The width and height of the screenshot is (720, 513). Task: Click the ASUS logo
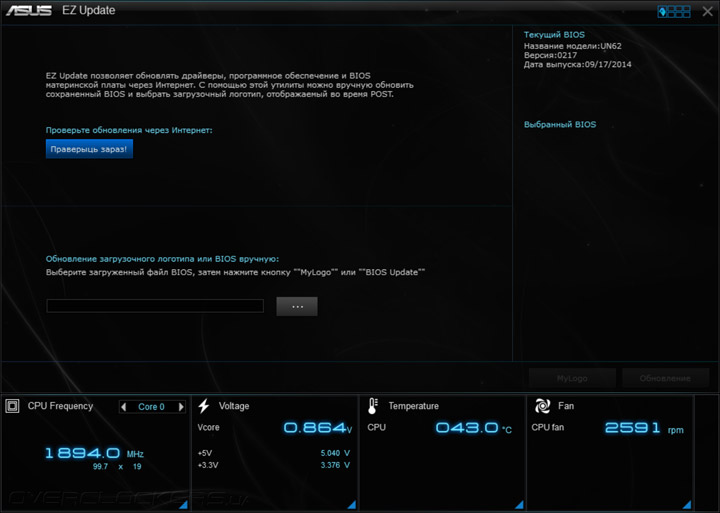pos(28,11)
